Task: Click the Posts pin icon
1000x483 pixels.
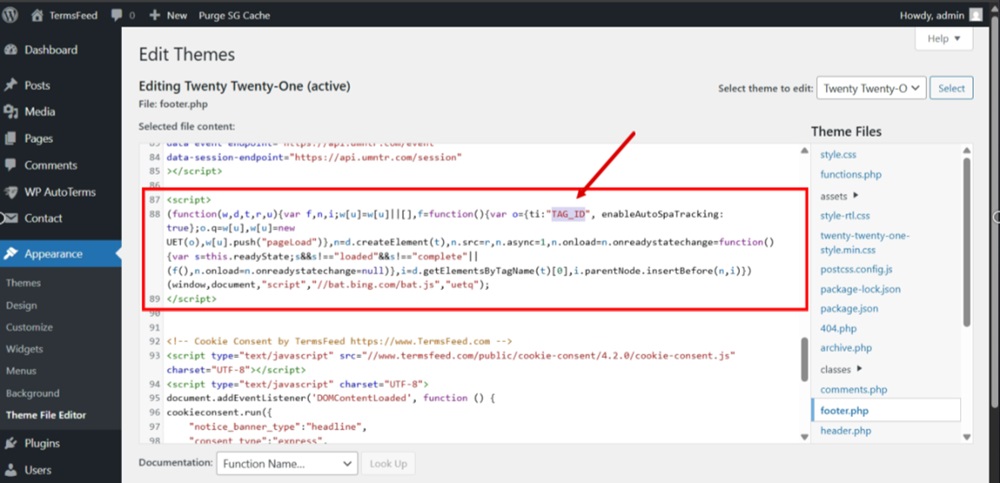Action: (10, 85)
